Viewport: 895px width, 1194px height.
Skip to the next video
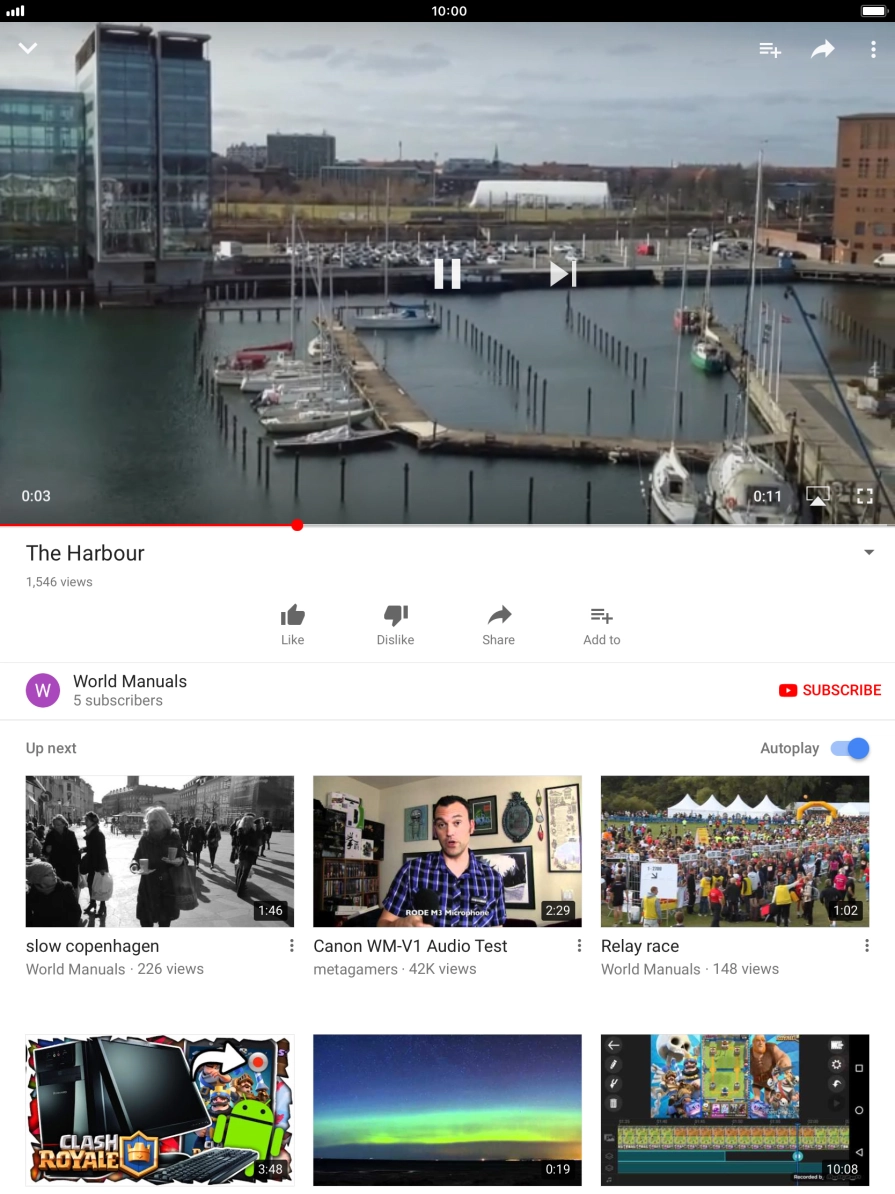(x=563, y=274)
